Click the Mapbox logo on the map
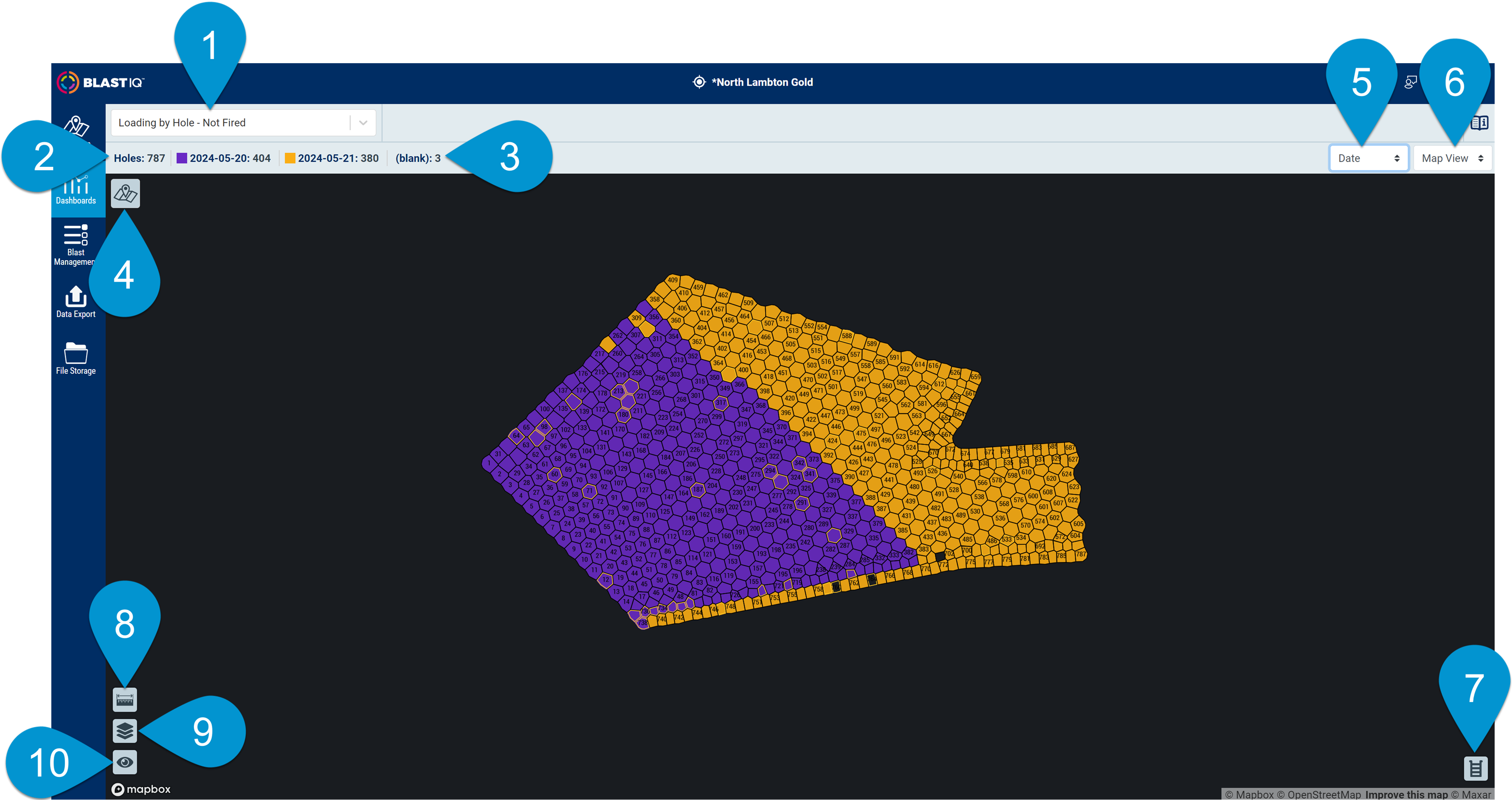The image size is (1512, 800). 141,790
